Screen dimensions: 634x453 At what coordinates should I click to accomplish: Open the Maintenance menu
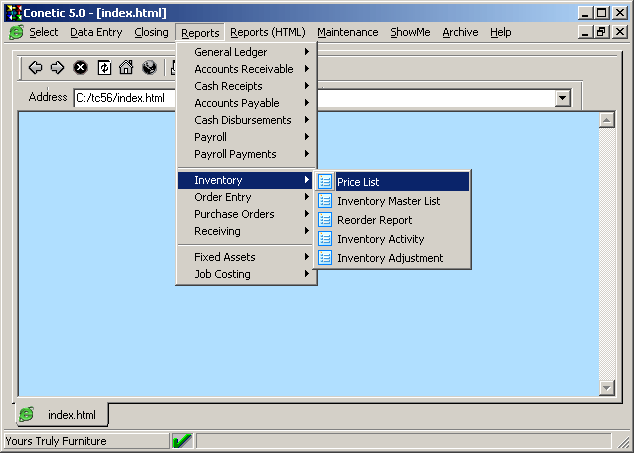click(348, 32)
